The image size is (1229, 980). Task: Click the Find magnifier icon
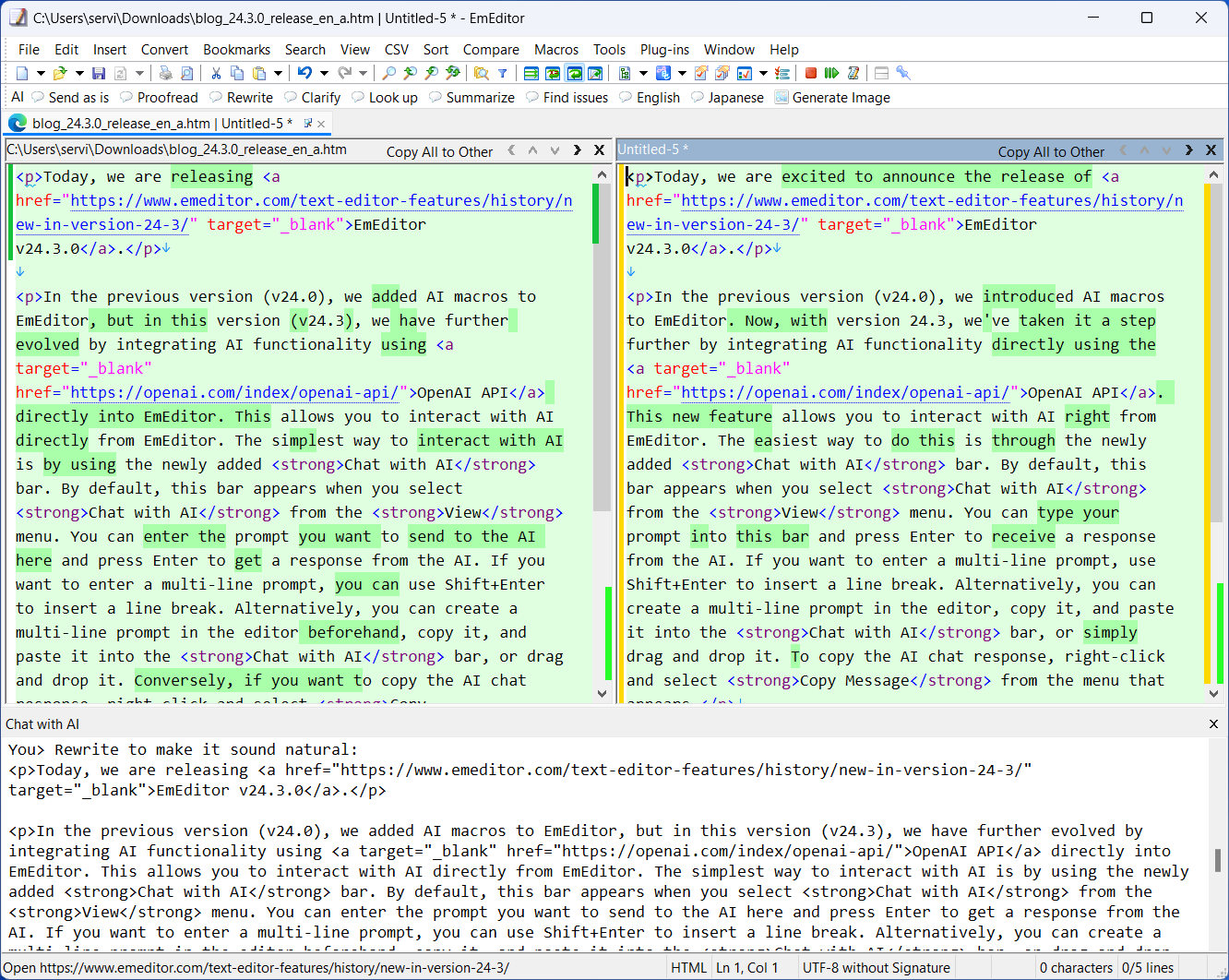click(390, 73)
